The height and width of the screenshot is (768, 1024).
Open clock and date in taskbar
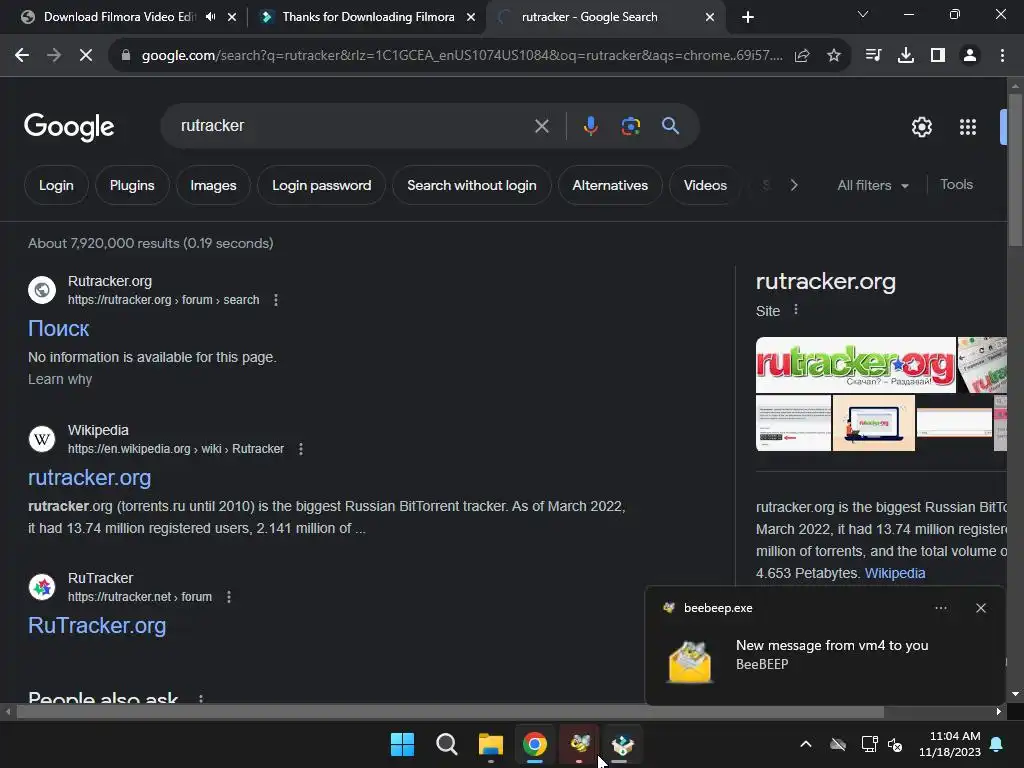(950, 744)
